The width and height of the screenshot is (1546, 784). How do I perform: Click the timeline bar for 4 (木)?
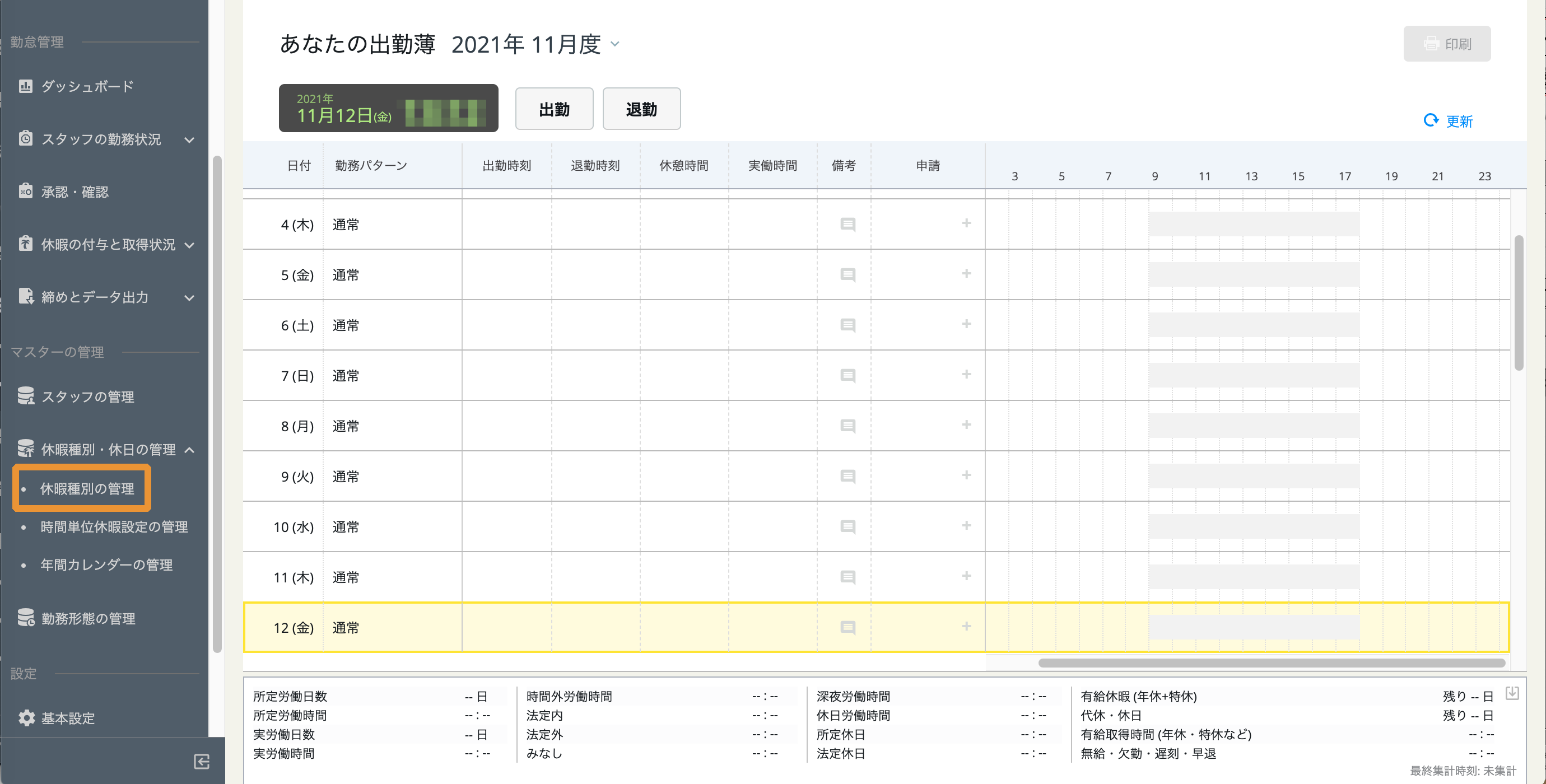coord(1254,225)
